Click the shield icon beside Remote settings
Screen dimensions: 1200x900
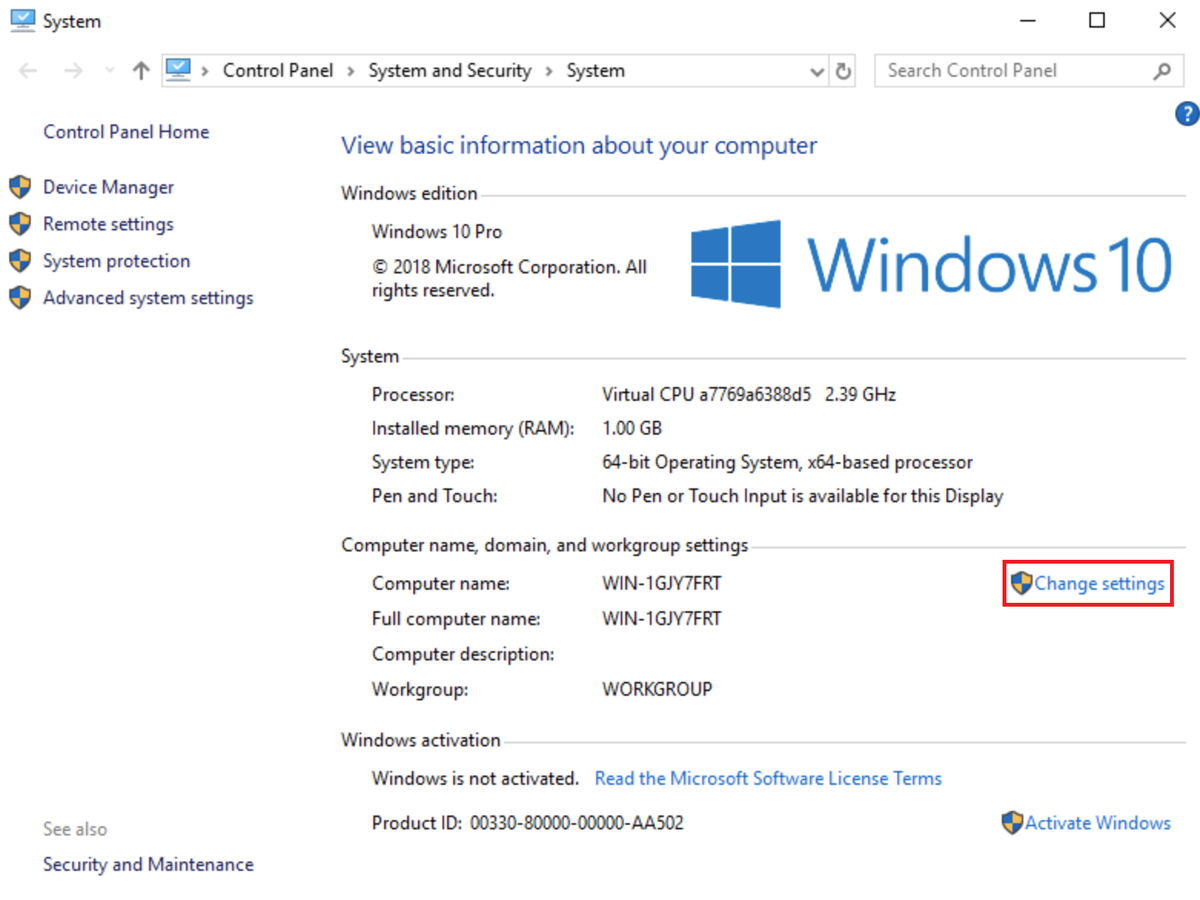click(20, 224)
